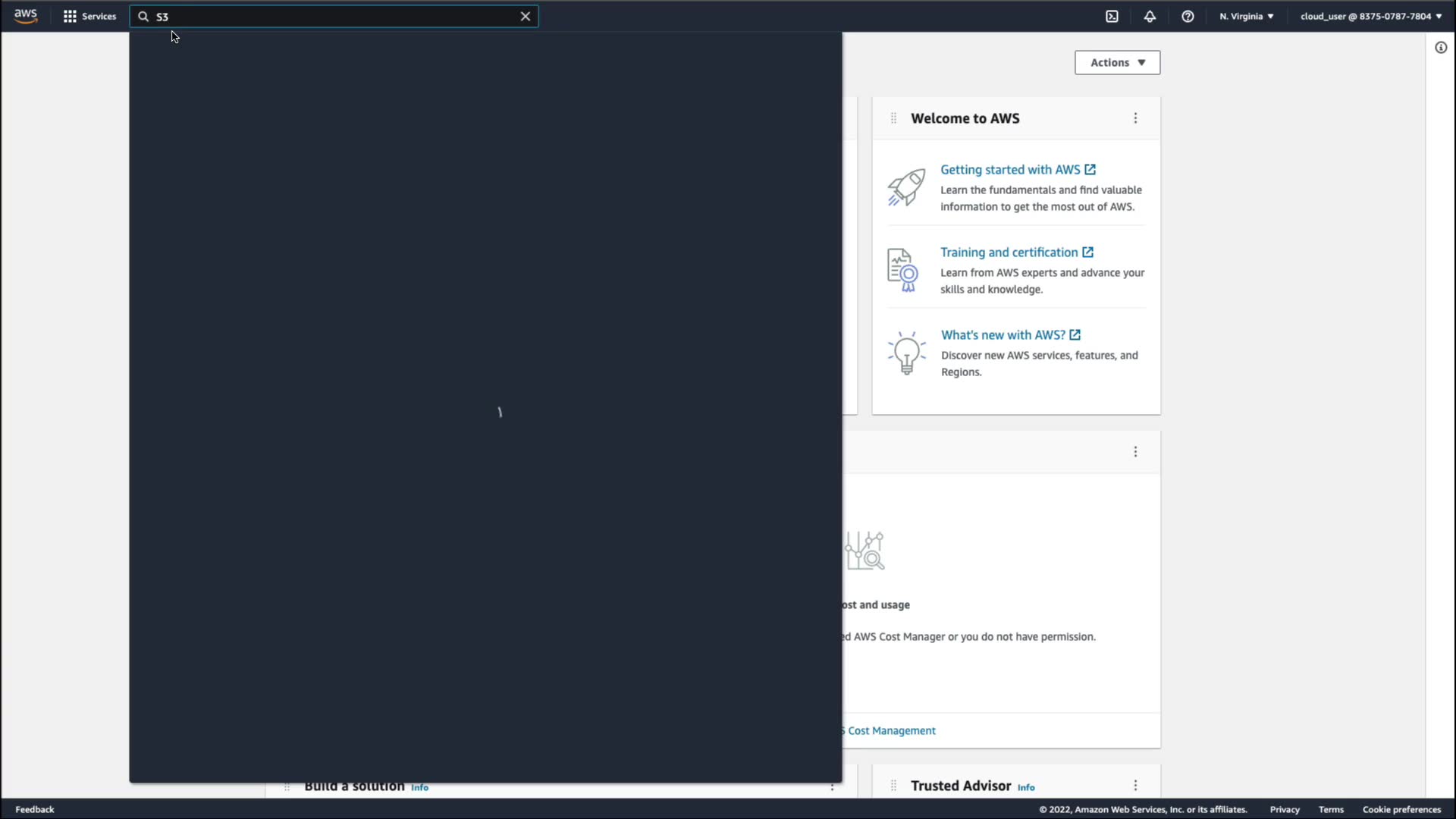Open the help question mark menu

[x=1188, y=16]
